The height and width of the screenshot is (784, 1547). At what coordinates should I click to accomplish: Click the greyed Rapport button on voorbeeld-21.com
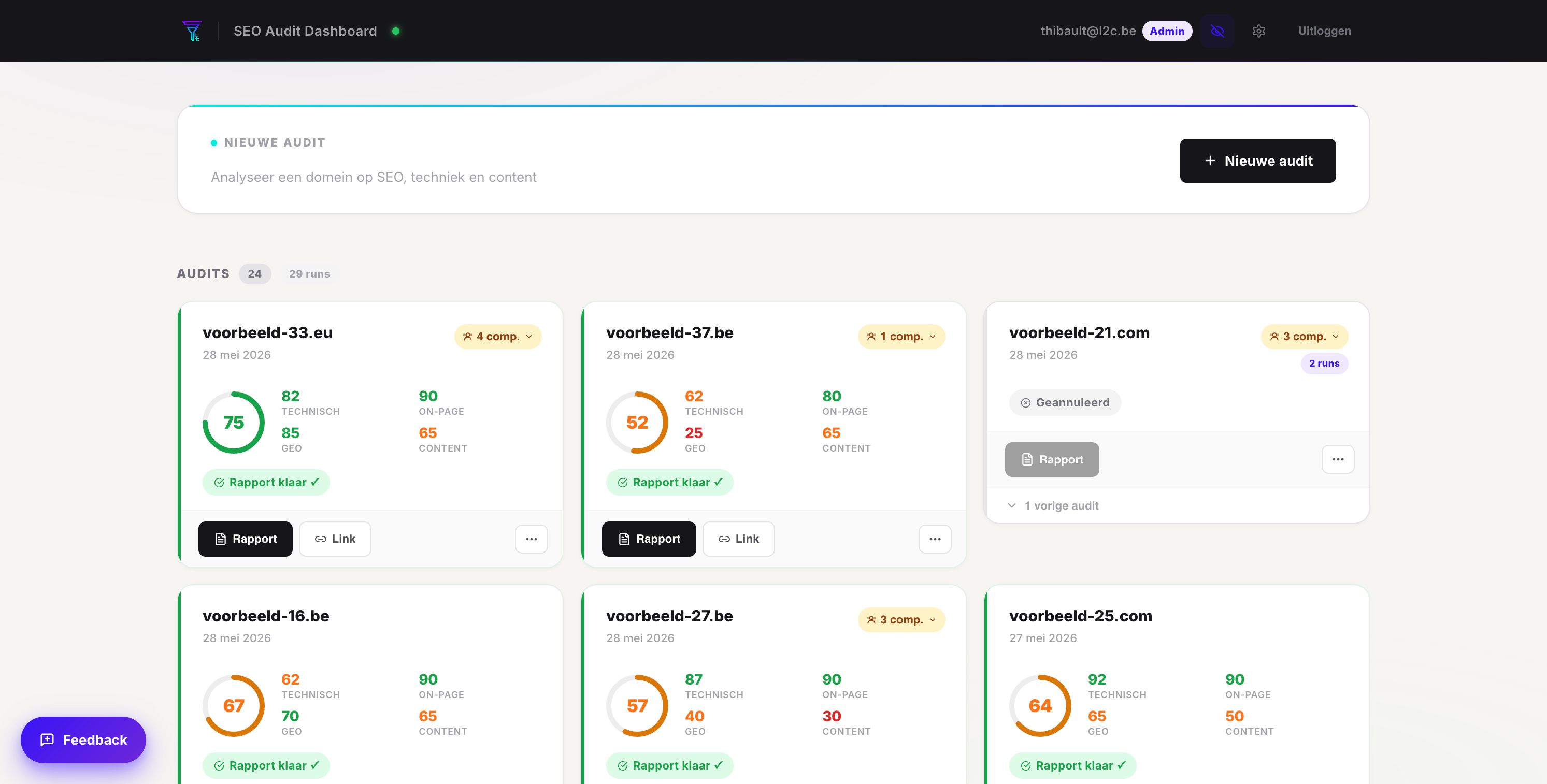tap(1052, 459)
